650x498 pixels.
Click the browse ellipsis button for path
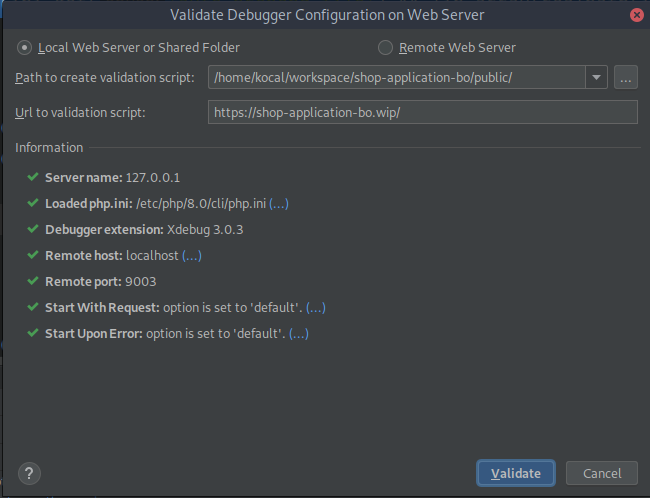626,77
